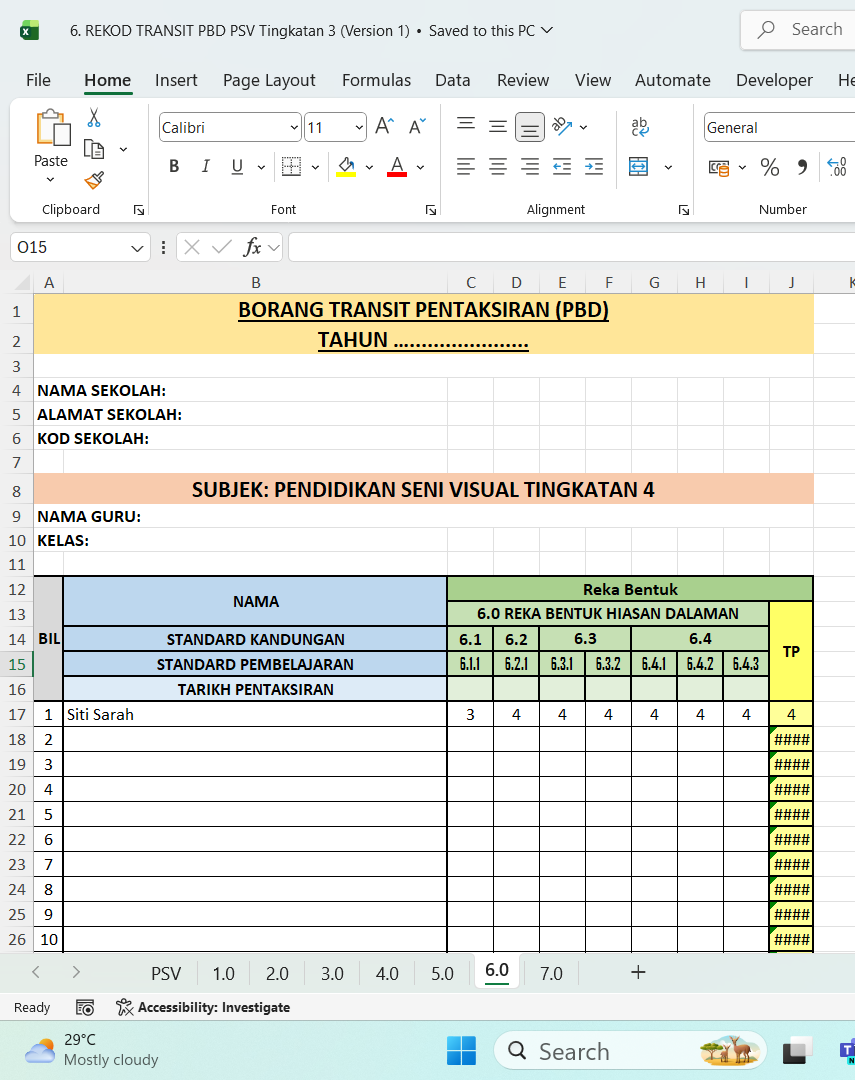This screenshot has width=855, height=1080.
Task: Switch to the 7.0 sheet tab
Action: pyautogui.click(x=551, y=973)
